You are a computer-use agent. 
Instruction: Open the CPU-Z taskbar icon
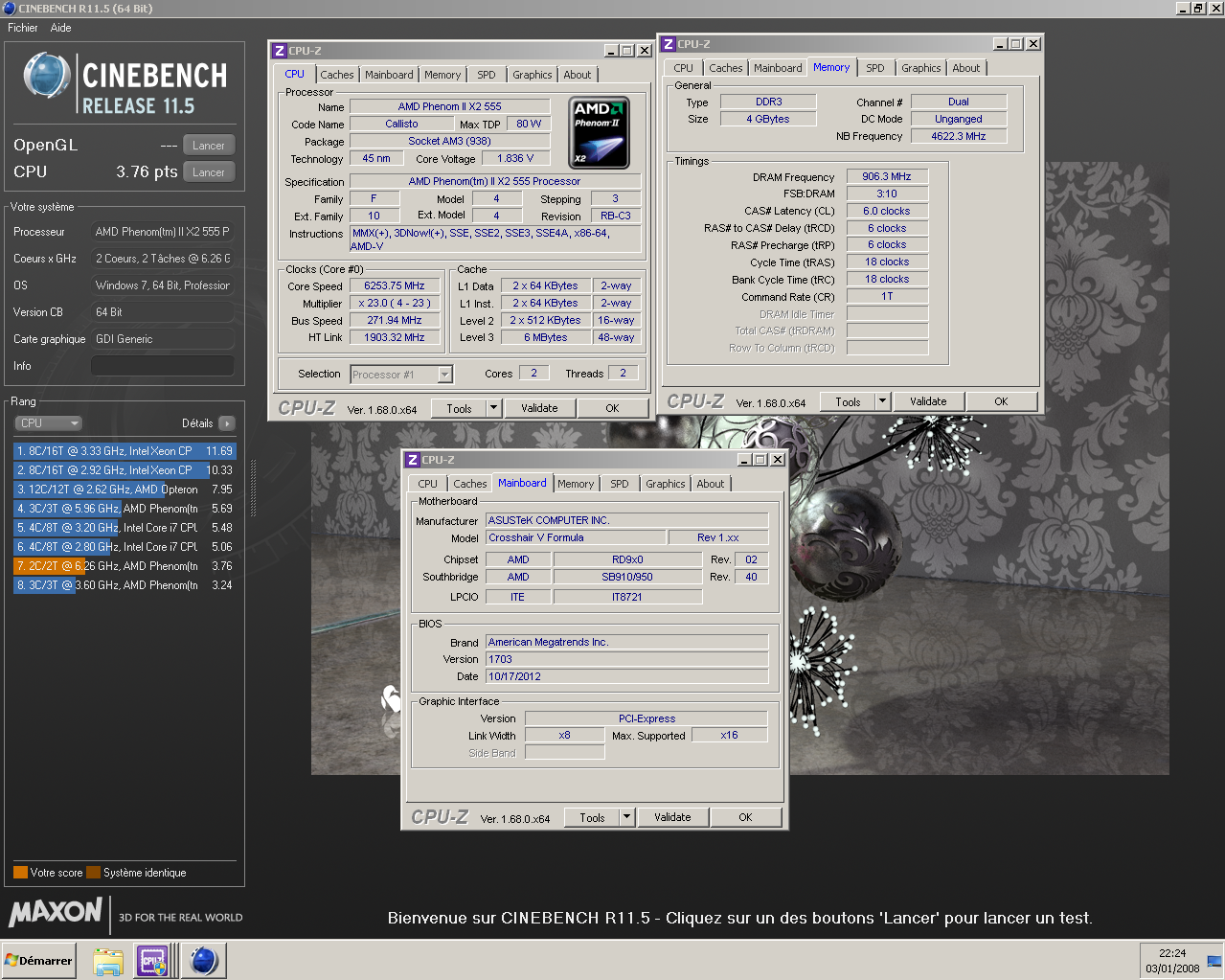tap(153, 961)
